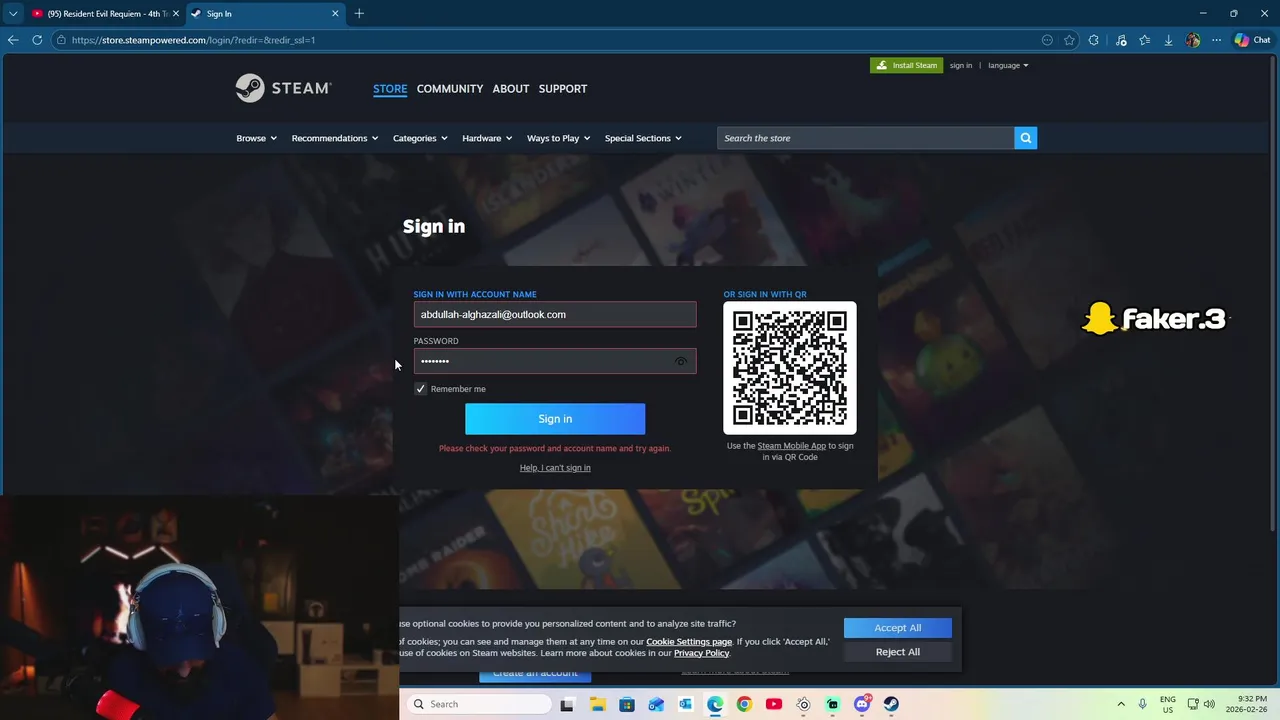
Task: Open the tab list chevron
Action: point(13,14)
